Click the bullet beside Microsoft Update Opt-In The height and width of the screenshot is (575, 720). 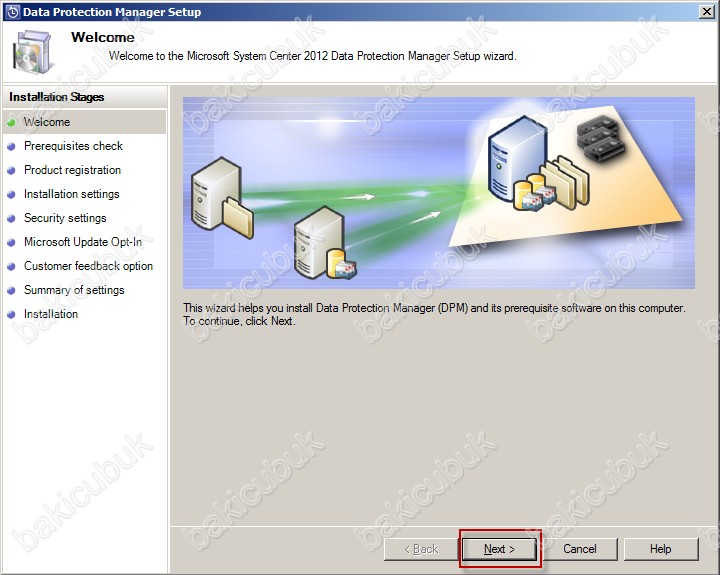[11, 242]
